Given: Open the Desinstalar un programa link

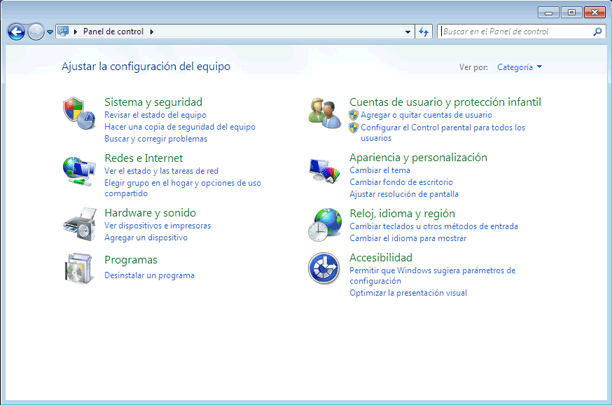Looking at the screenshot, I should (x=149, y=275).
